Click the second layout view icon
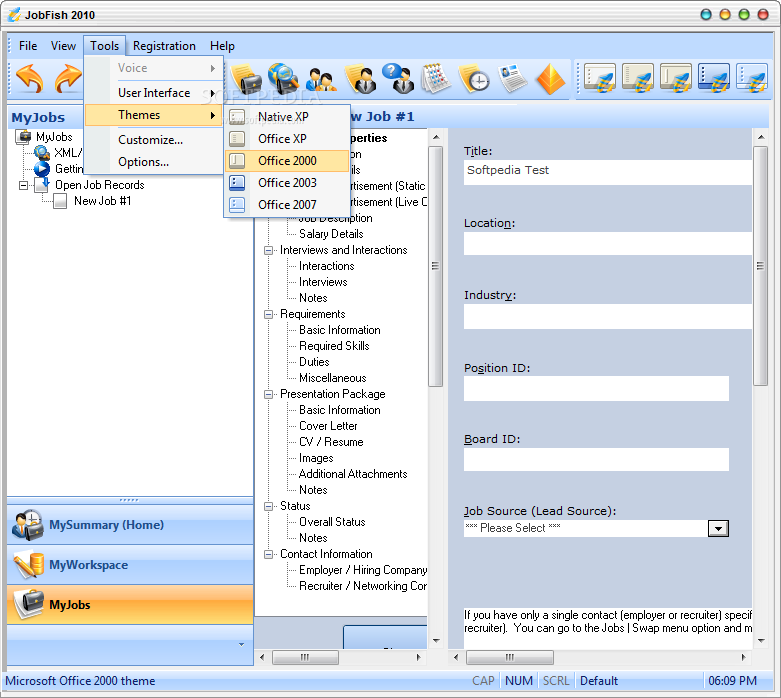 coord(638,78)
